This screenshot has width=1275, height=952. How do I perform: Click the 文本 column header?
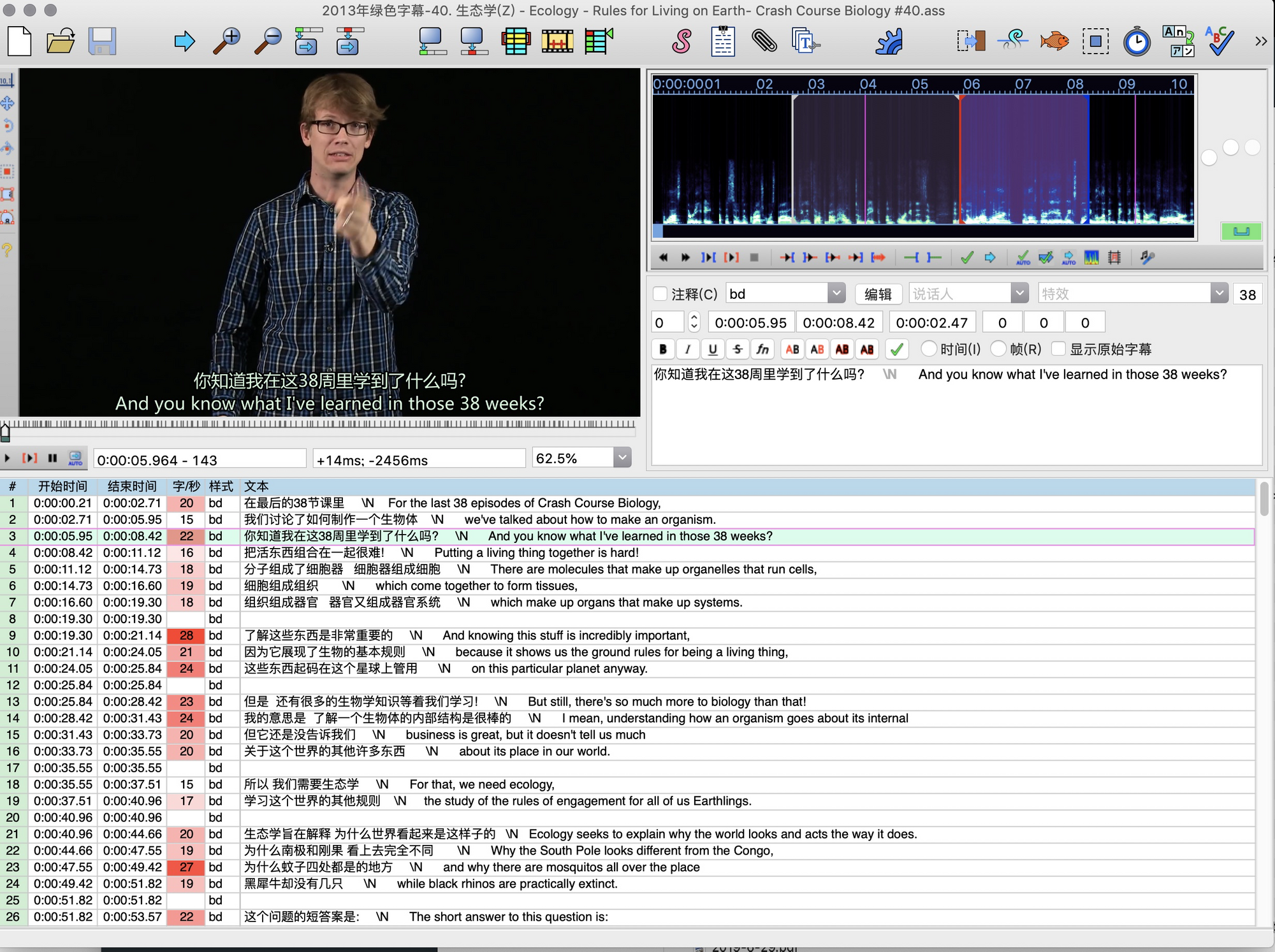256,486
